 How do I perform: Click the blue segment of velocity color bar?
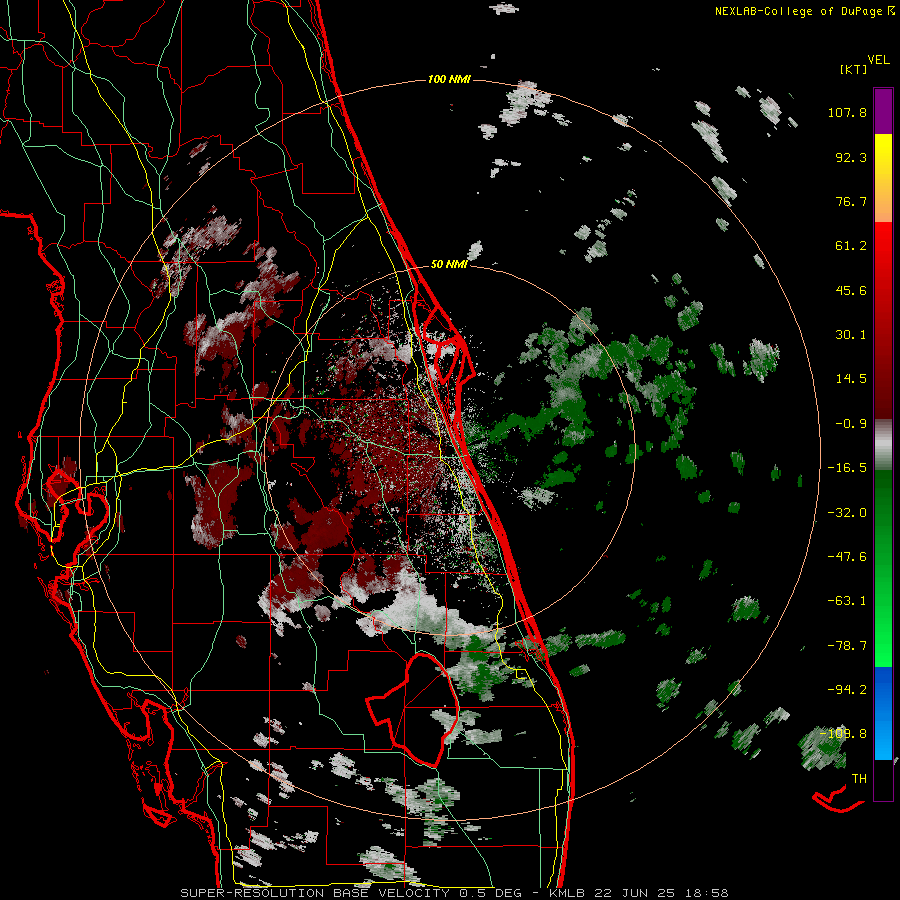pyautogui.click(x=883, y=713)
